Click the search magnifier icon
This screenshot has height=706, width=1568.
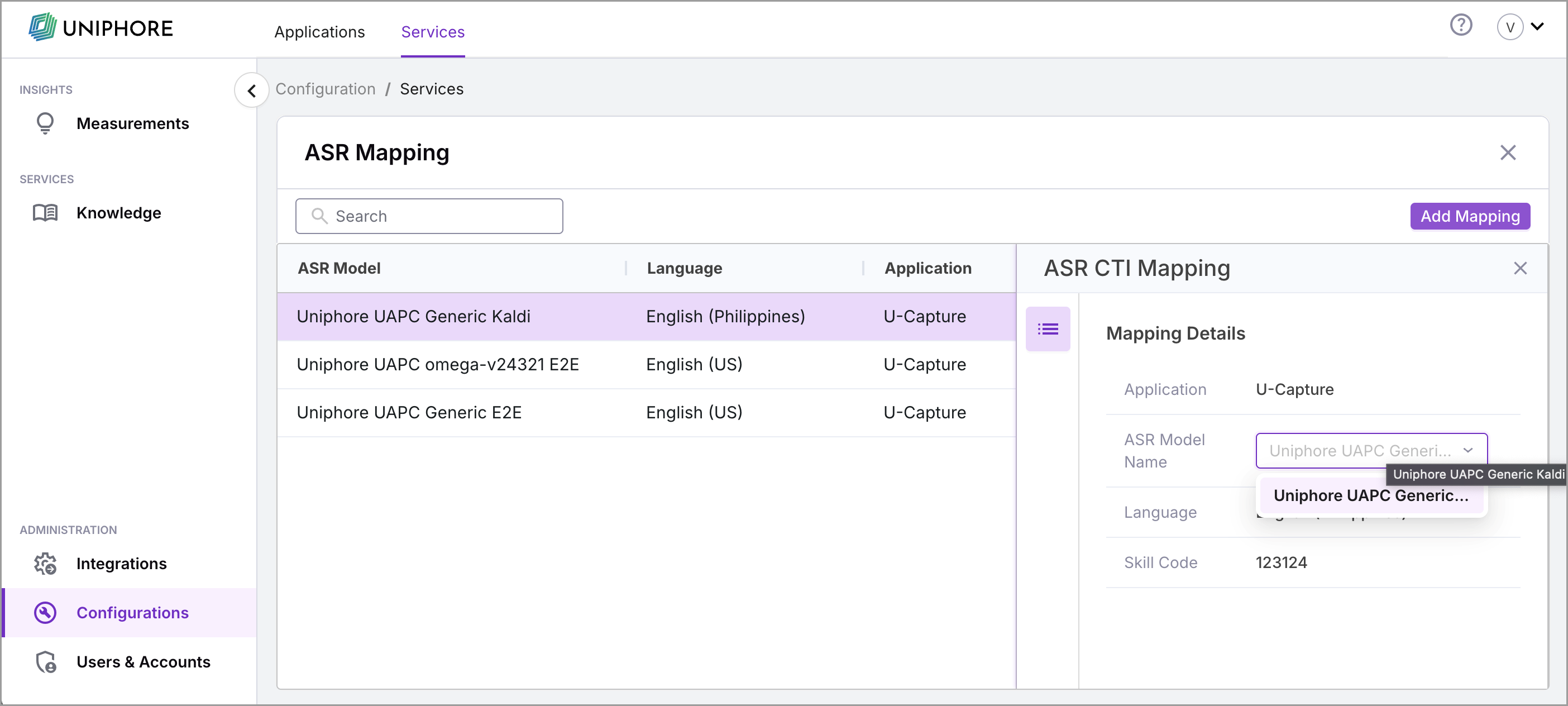(x=319, y=216)
